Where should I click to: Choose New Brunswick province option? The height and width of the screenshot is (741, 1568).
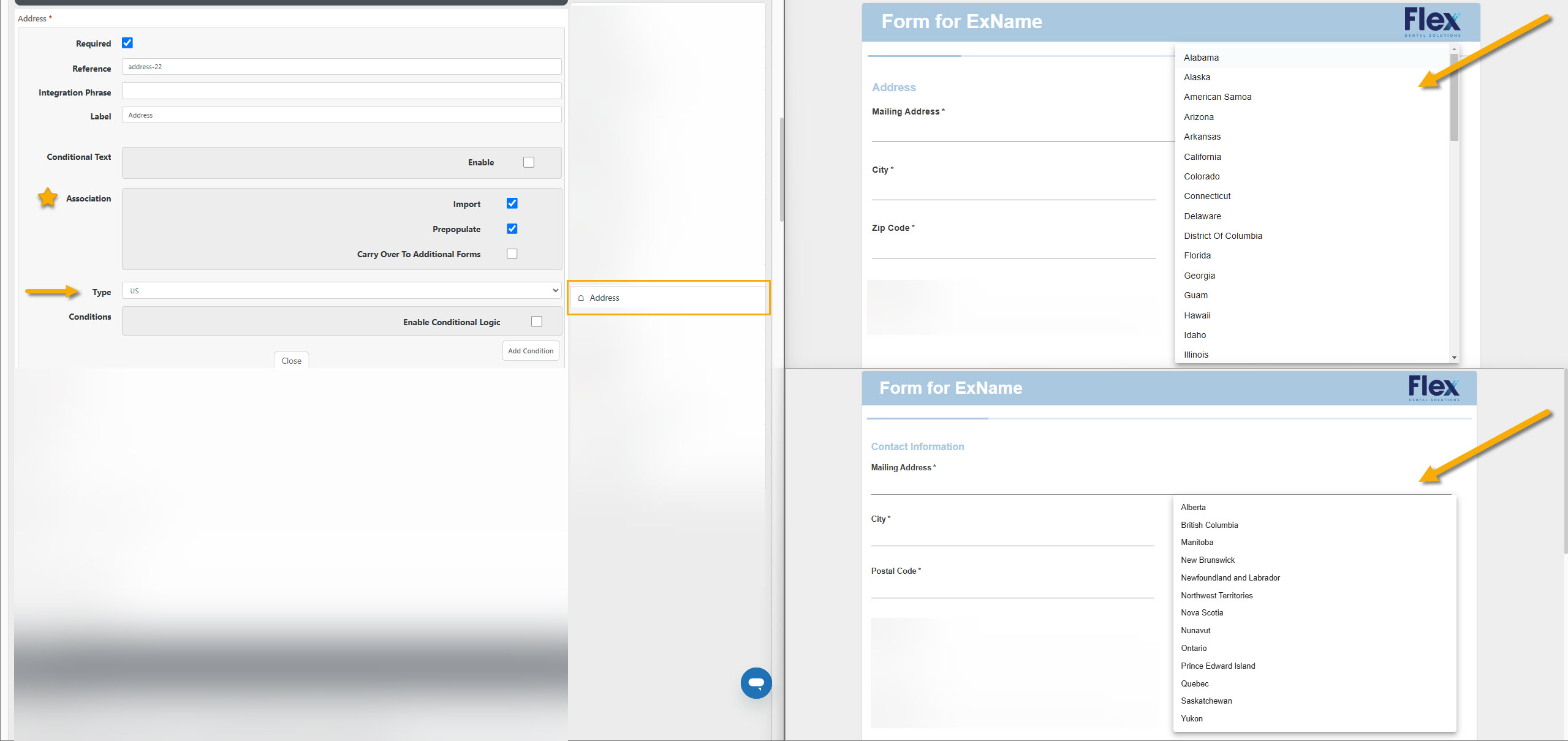point(1314,560)
